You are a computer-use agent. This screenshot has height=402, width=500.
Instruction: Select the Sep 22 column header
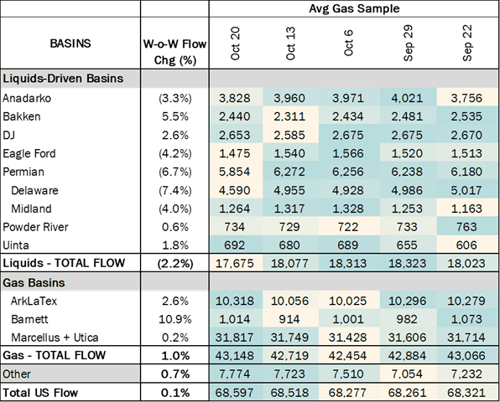[x=467, y=43]
